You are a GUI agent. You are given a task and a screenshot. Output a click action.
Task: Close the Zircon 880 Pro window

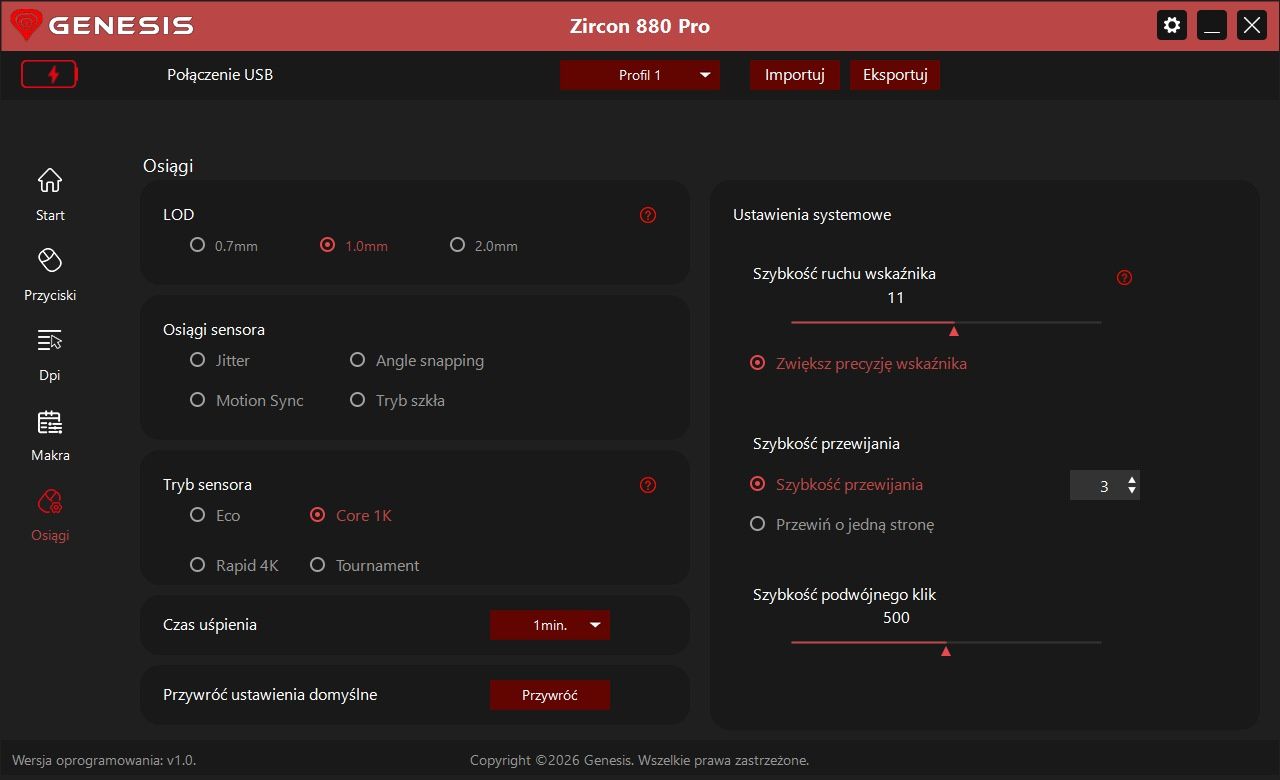[1252, 25]
